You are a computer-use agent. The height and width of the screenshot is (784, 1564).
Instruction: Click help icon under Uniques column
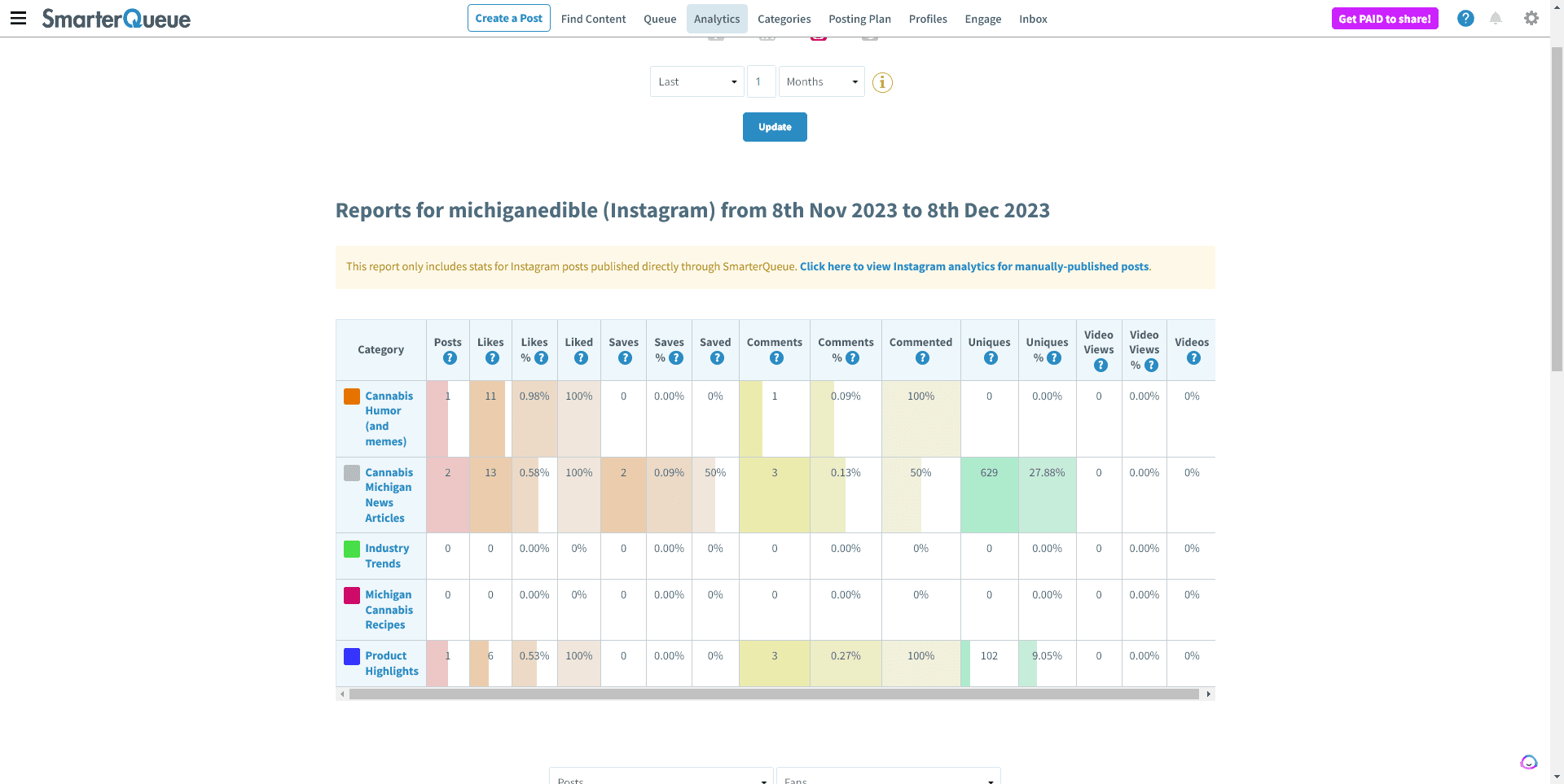pyautogui.click(x=991, y=358)
